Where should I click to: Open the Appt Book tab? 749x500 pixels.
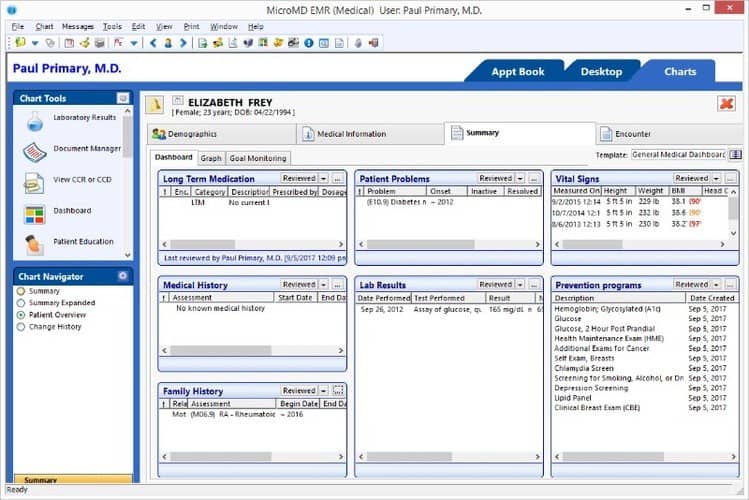(518, 72)
